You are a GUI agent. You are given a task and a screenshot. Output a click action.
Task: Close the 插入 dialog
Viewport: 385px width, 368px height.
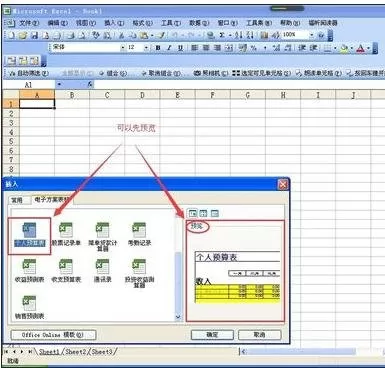click(283, 184)
